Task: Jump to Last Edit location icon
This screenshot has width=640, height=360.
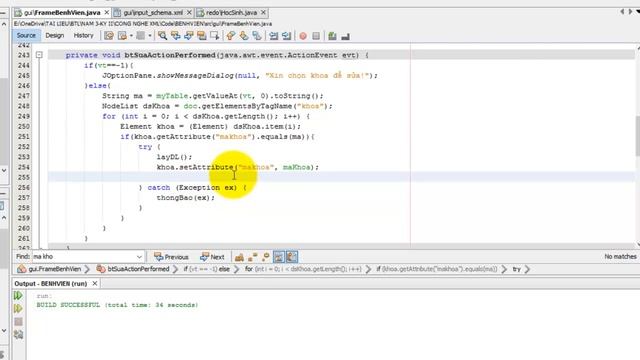Action: coord(109,36)
